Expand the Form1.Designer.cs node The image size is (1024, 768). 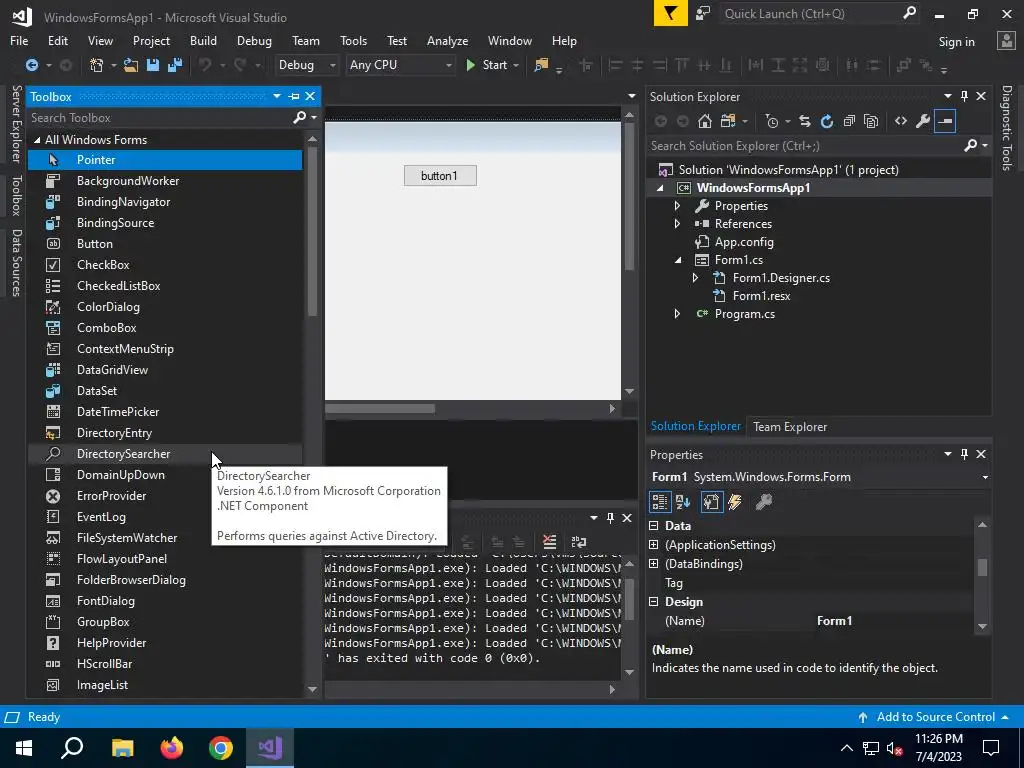pyautogui.click(x=696, y=278)
